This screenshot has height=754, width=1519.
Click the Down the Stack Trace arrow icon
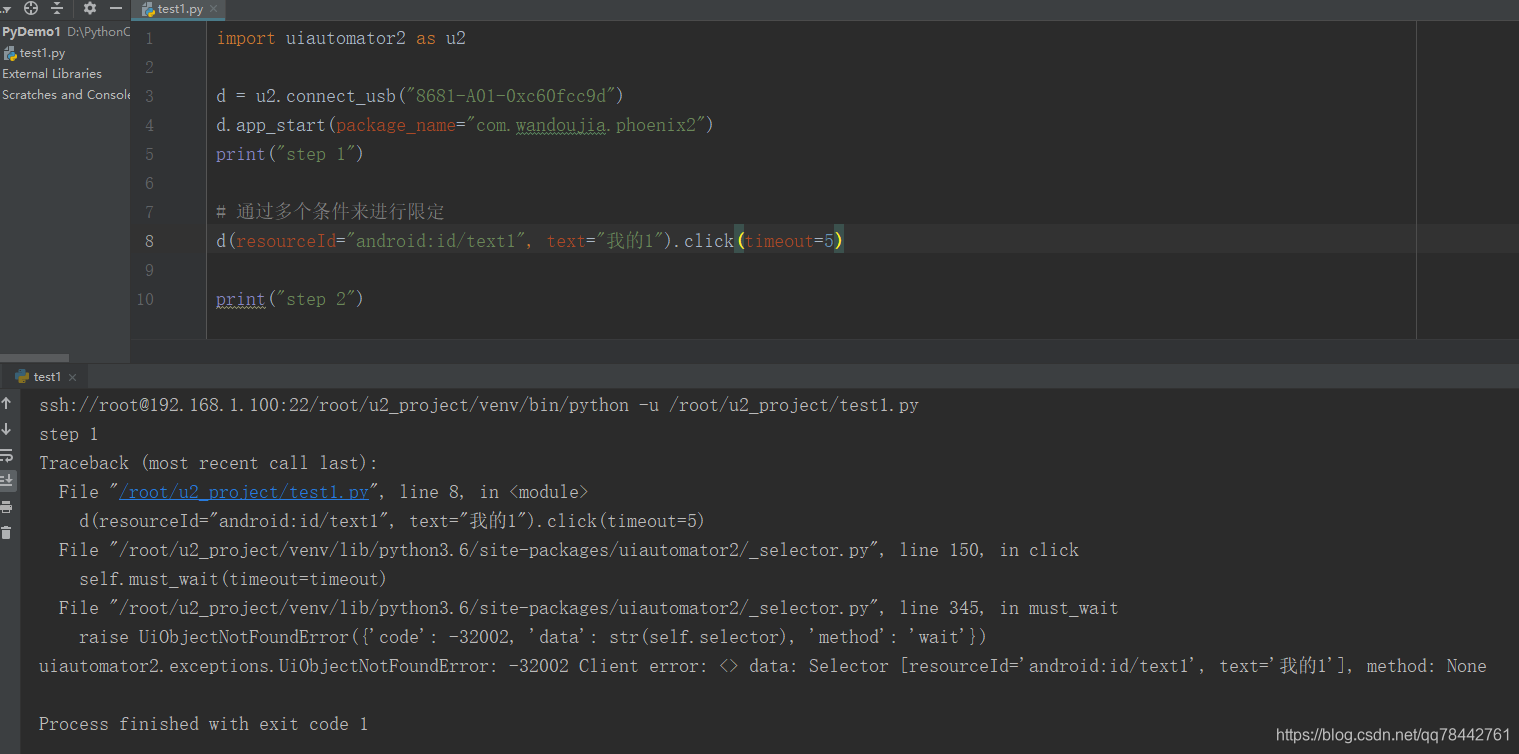point(7,429)
